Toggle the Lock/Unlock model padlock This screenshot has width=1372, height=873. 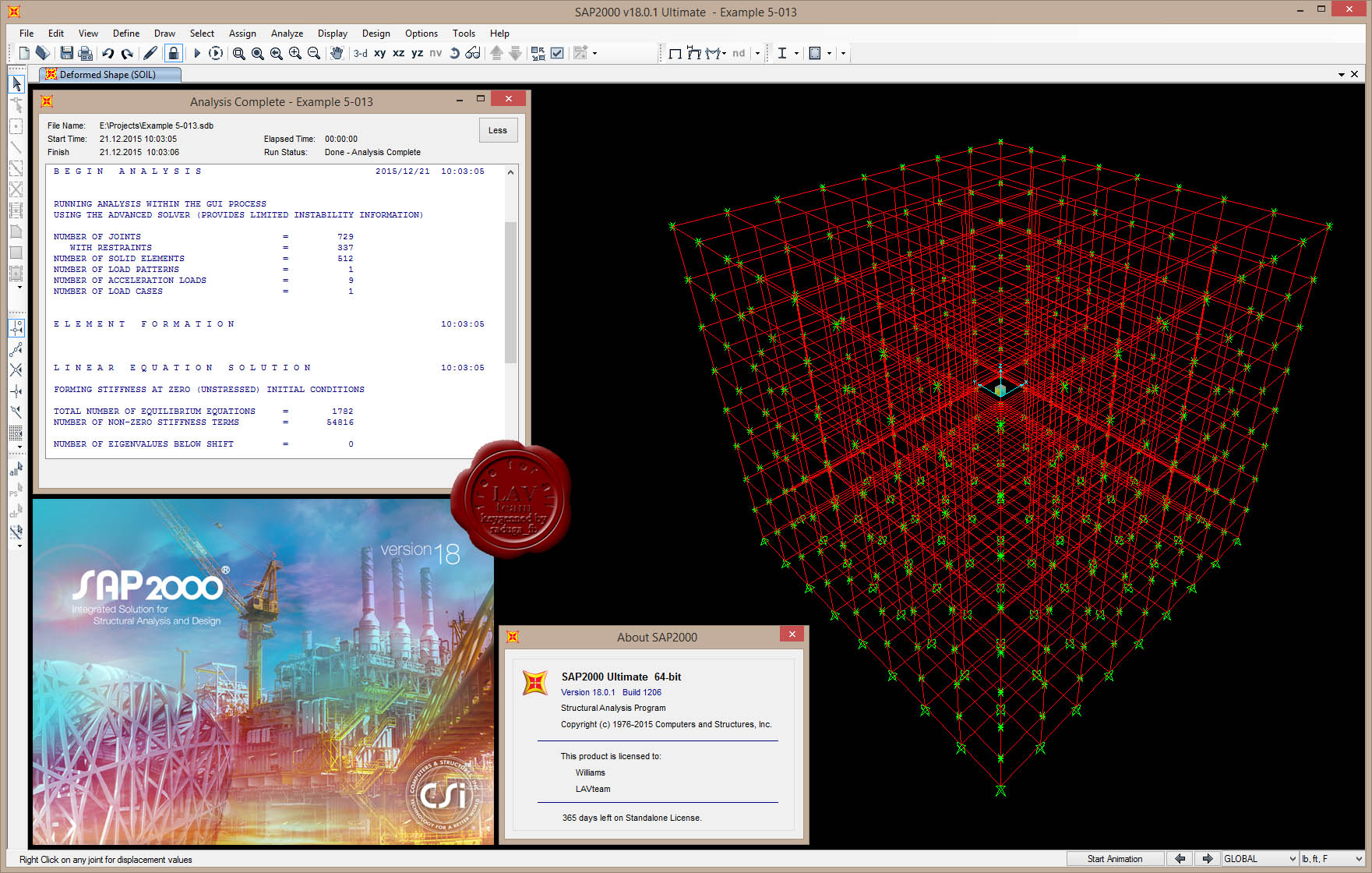tap(174, 53)
